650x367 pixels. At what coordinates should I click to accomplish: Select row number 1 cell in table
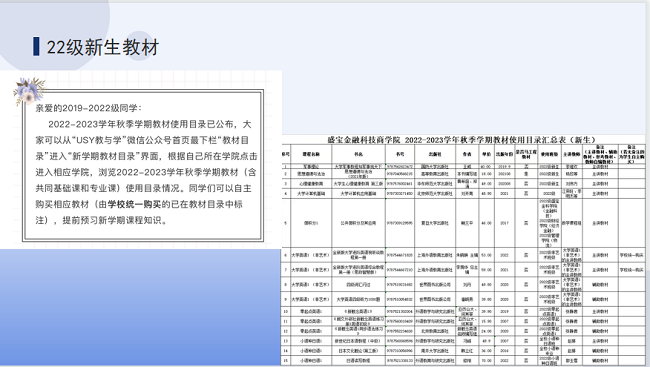286,166
